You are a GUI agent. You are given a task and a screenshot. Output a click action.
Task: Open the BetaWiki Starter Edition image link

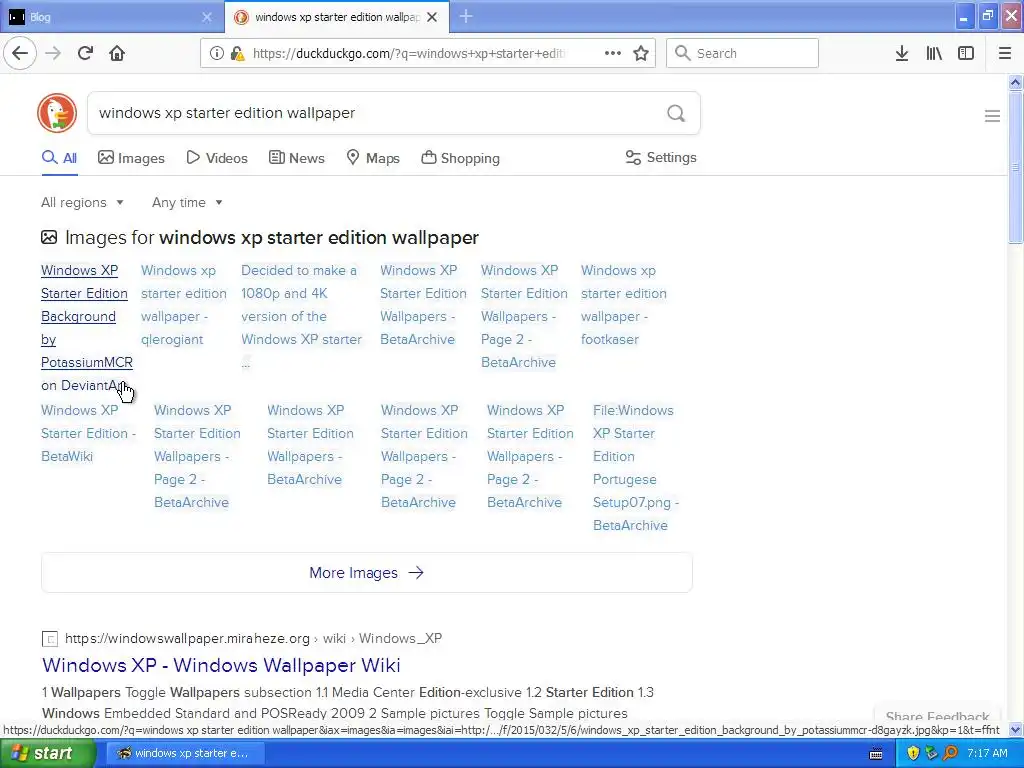coord(88,433)
